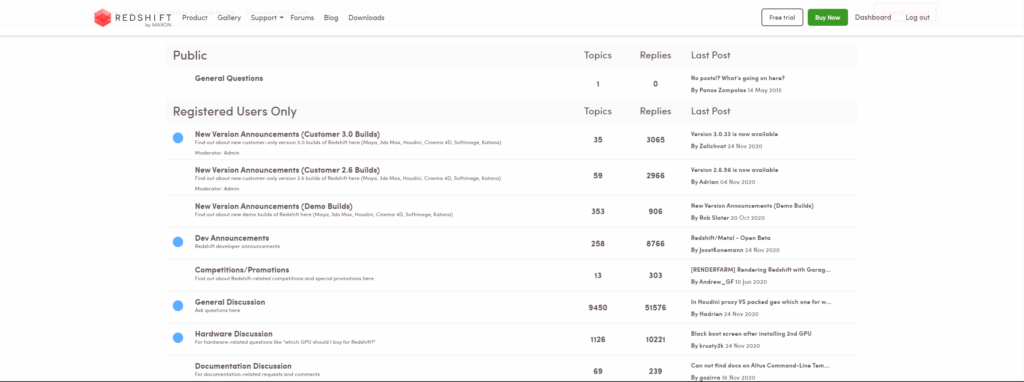
Task: Click blue unread dot beside Customer 3.0 Builds
Action: (178, 138)
